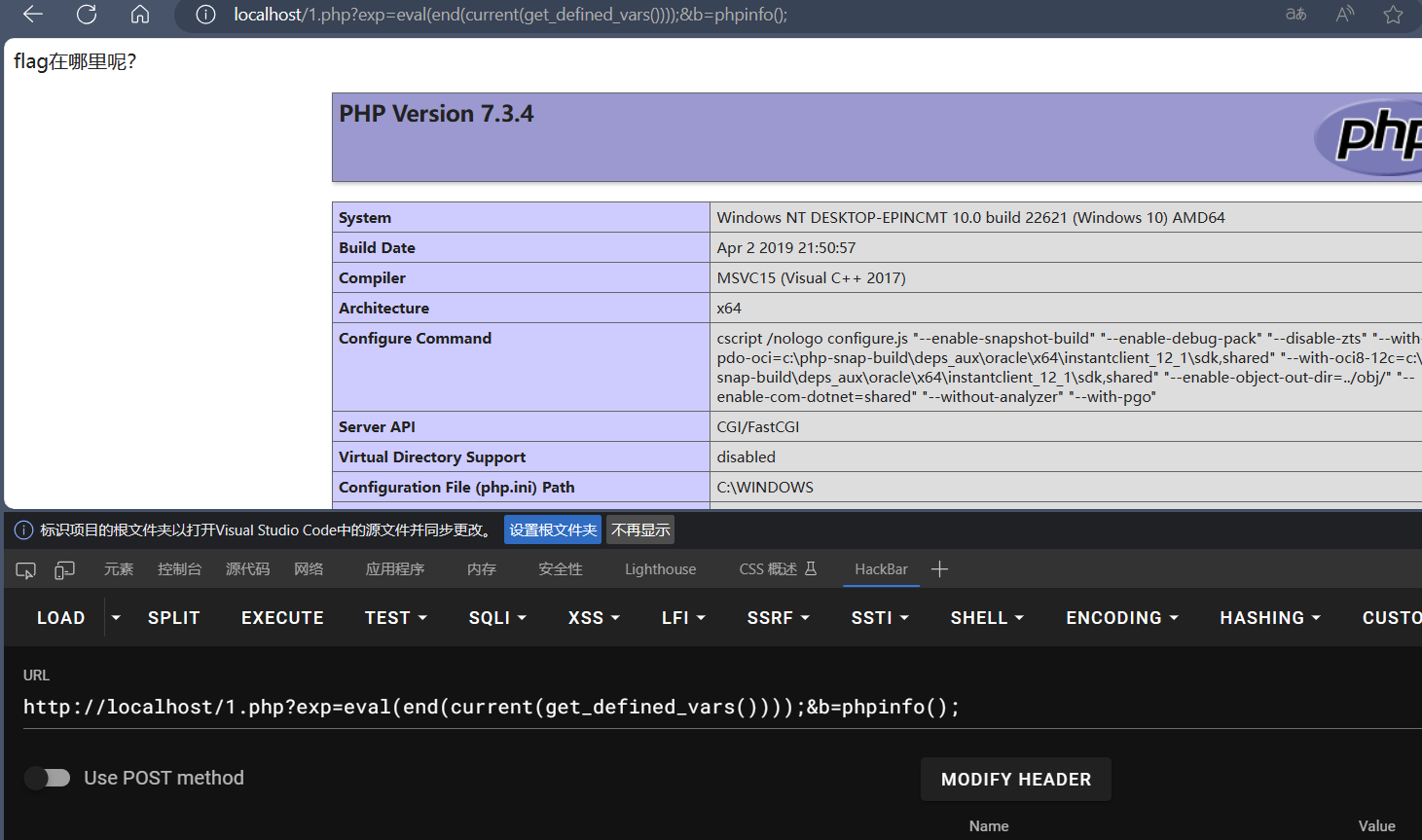
Task: Click the EXECUTE button in HackBar
Action: (282, 617)
